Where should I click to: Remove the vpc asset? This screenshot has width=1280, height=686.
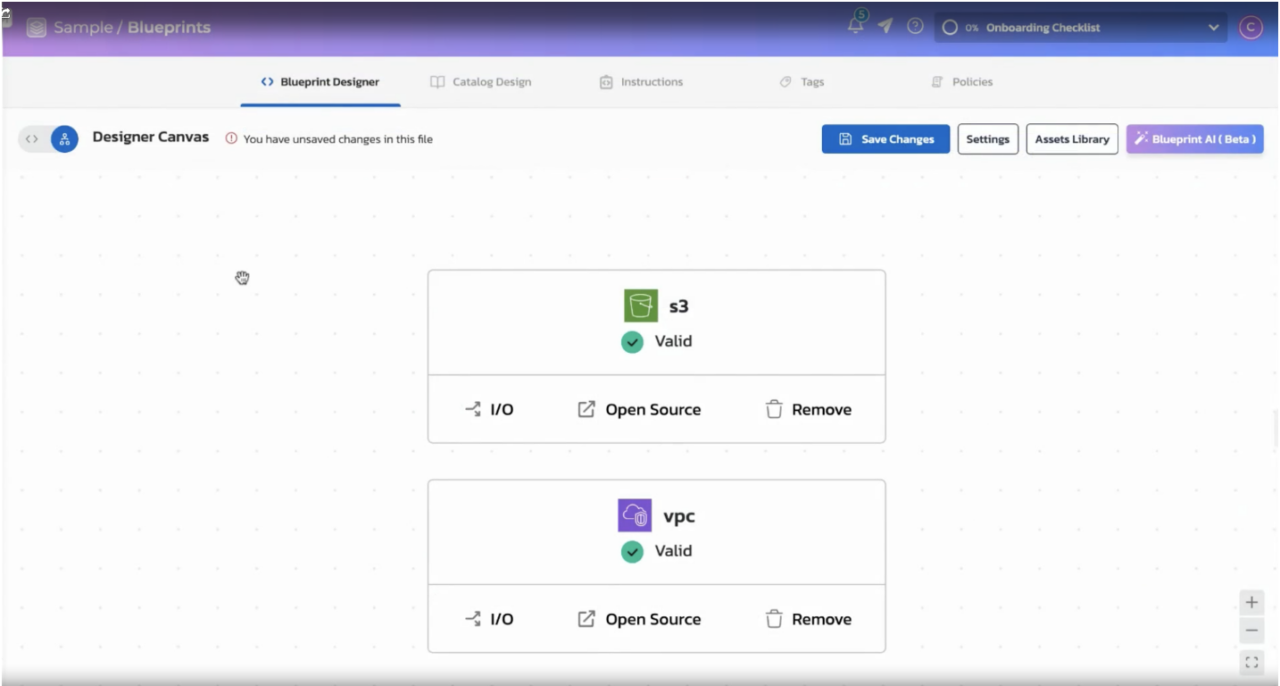(x=808, y=619)
